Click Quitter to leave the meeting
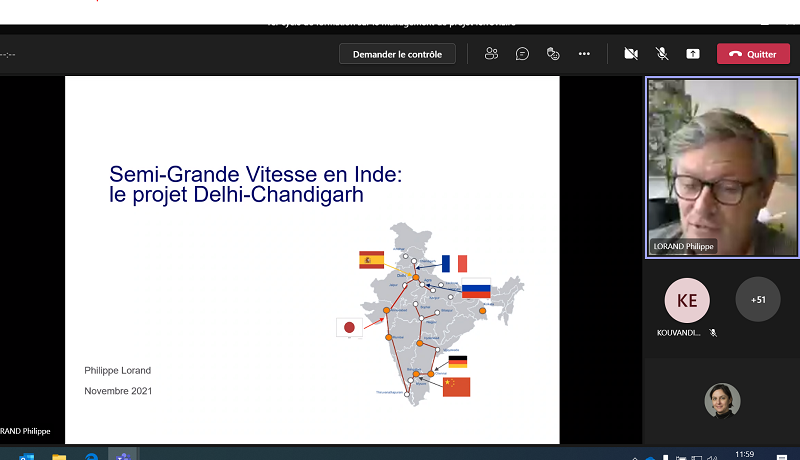Screen dimensions: 800x460 point(753,54)
